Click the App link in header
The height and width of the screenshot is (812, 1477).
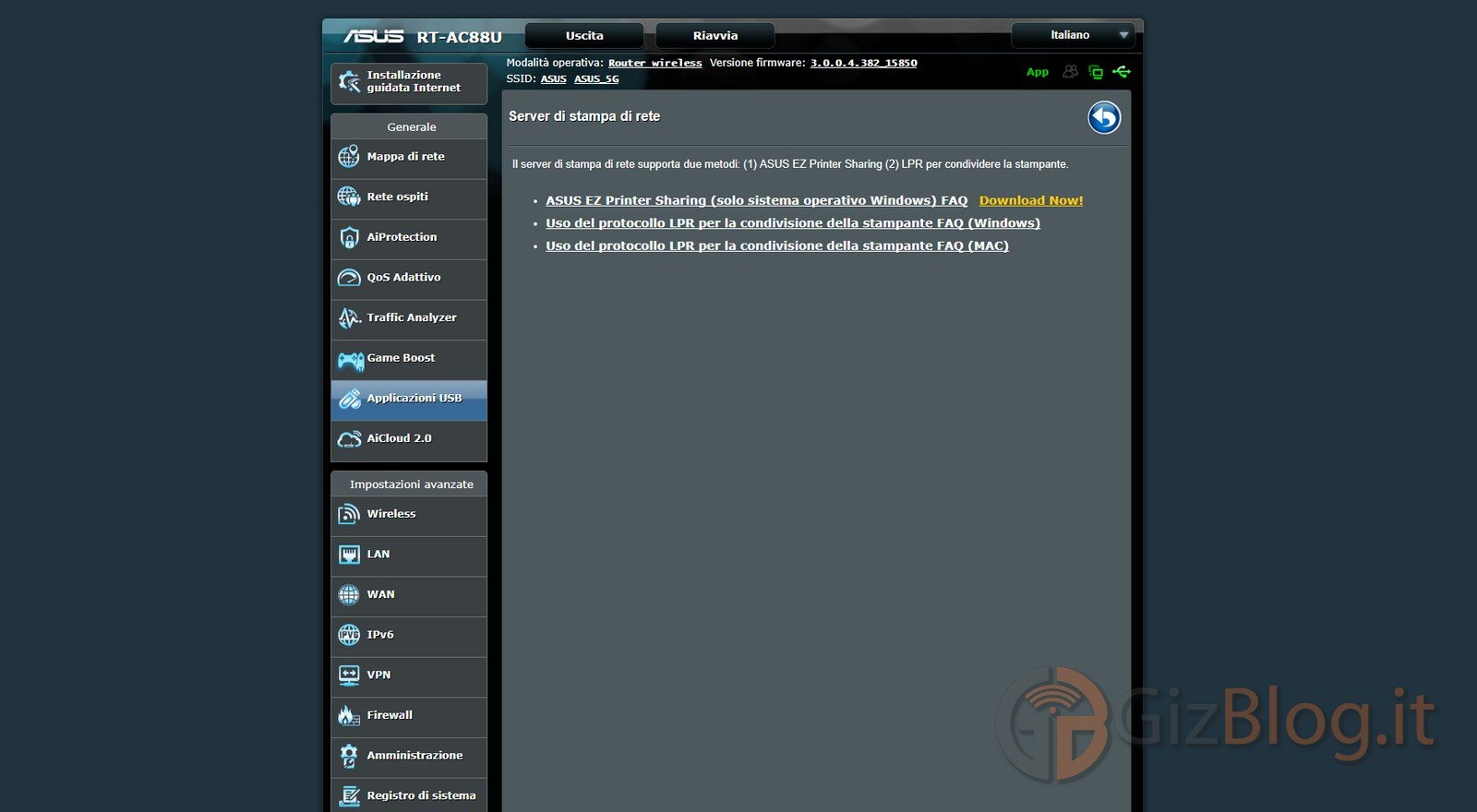(1038, 72)
